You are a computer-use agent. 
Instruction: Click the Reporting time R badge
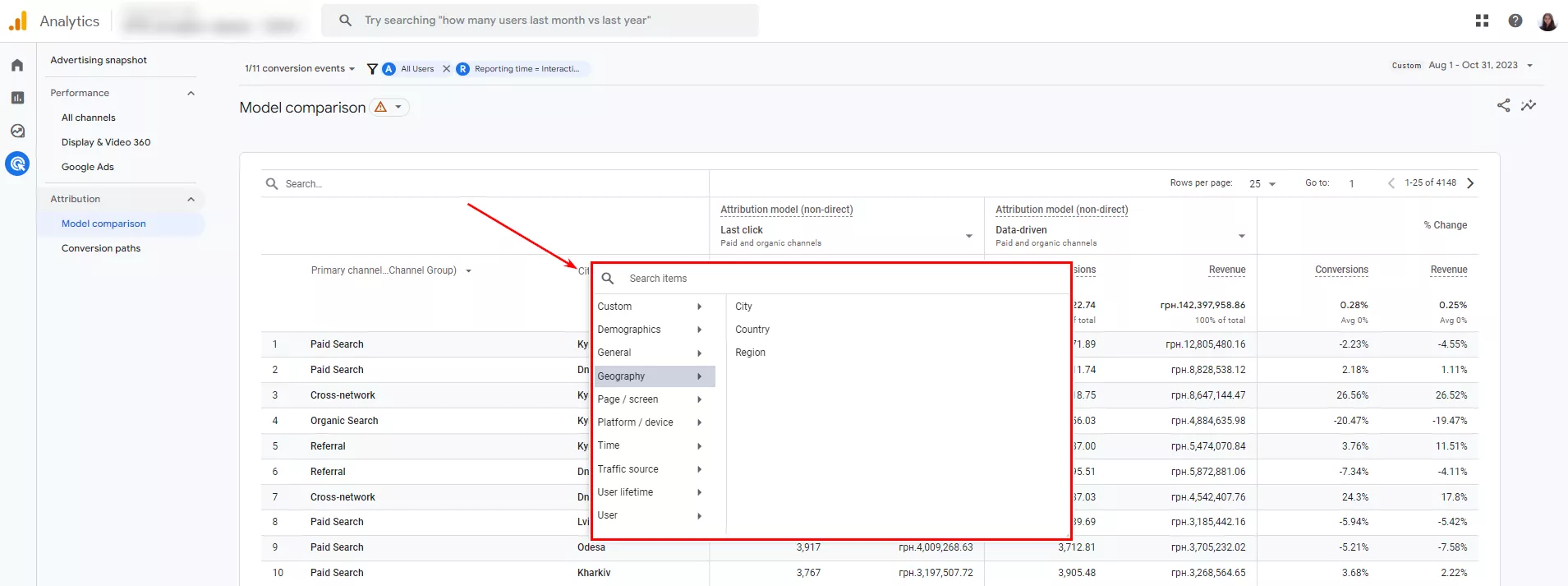point(462,69)
